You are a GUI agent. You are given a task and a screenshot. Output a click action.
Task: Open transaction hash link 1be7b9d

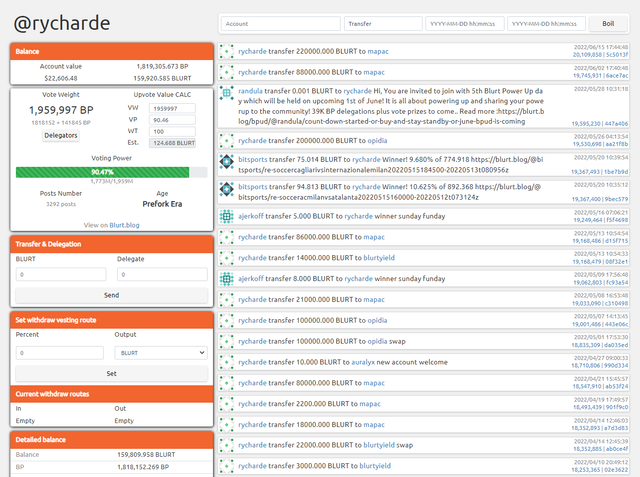pyautogui.click(x=616, y=172)
